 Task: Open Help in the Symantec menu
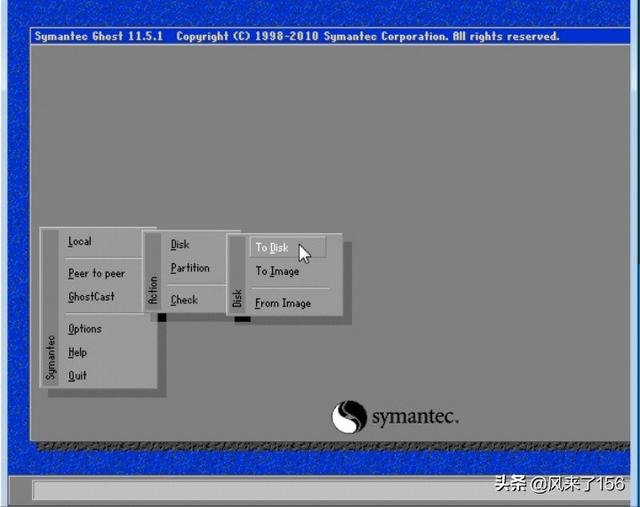(x=77, y=352)
